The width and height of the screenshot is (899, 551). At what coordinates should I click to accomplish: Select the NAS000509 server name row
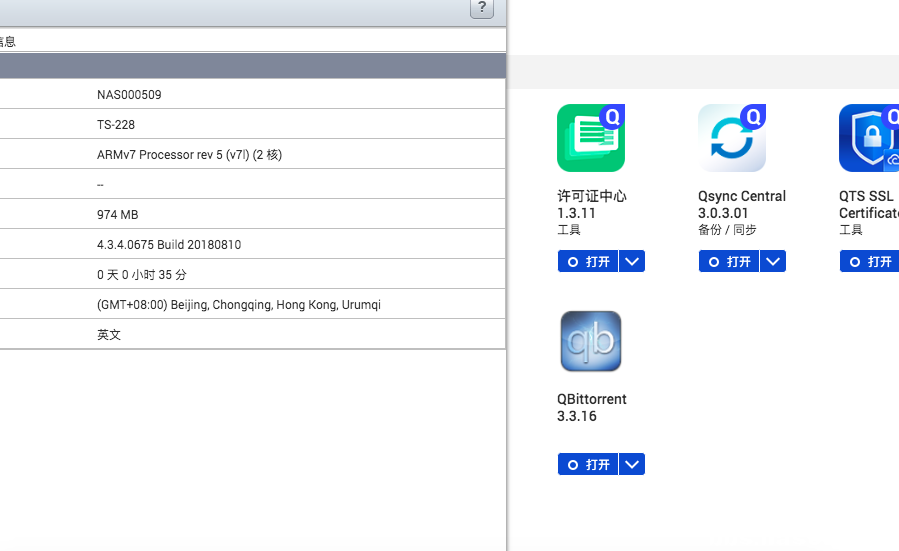[x=129, y=95]
